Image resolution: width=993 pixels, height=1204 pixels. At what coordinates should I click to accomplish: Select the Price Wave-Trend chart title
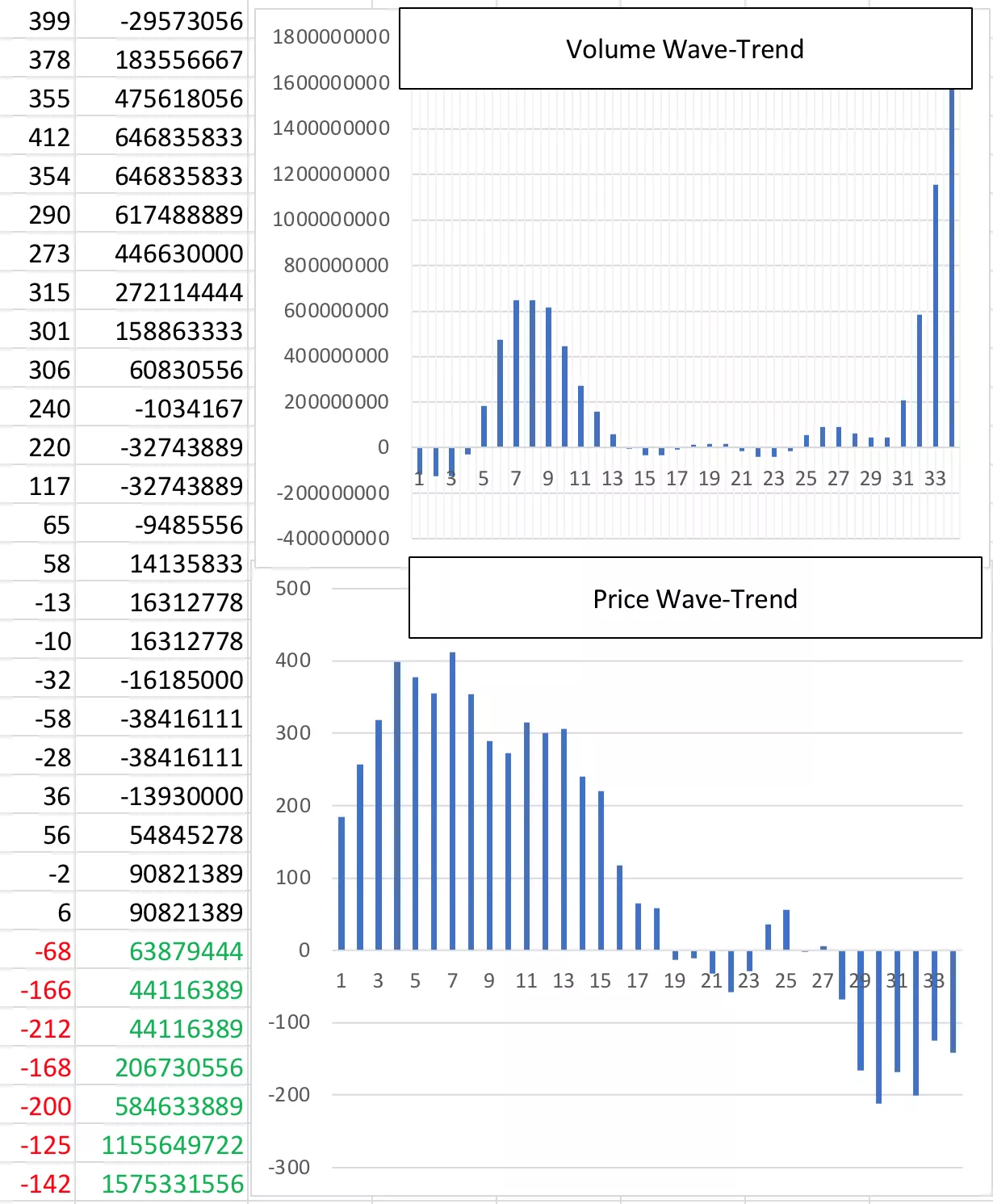pyautogui.click(x=694, y=599)
